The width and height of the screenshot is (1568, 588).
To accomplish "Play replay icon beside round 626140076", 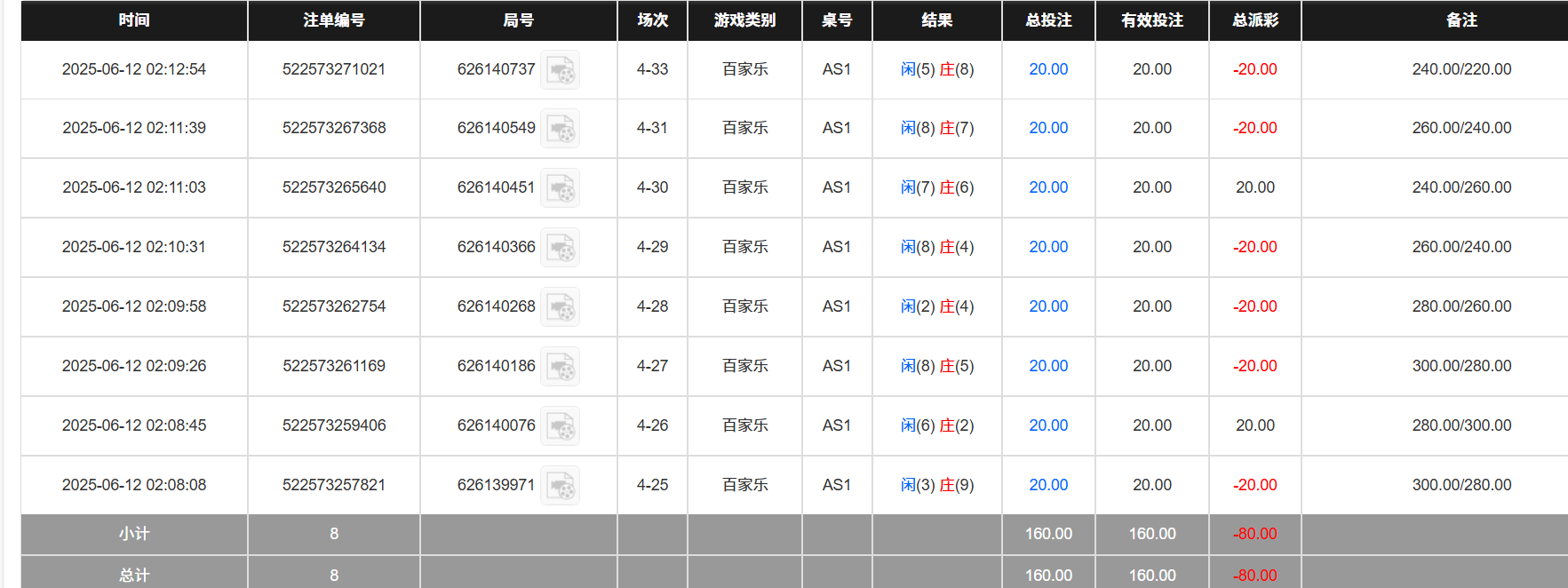I will coord(560,426).
